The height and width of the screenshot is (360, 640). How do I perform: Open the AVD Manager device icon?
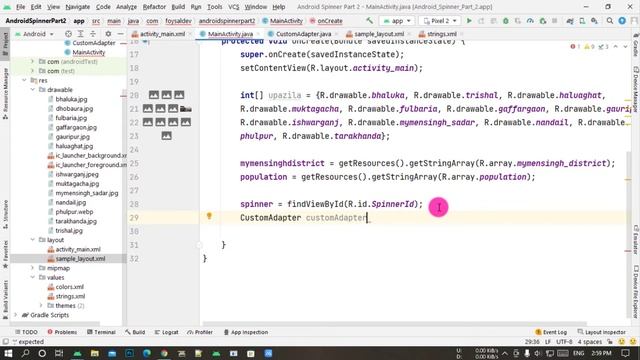582,20
